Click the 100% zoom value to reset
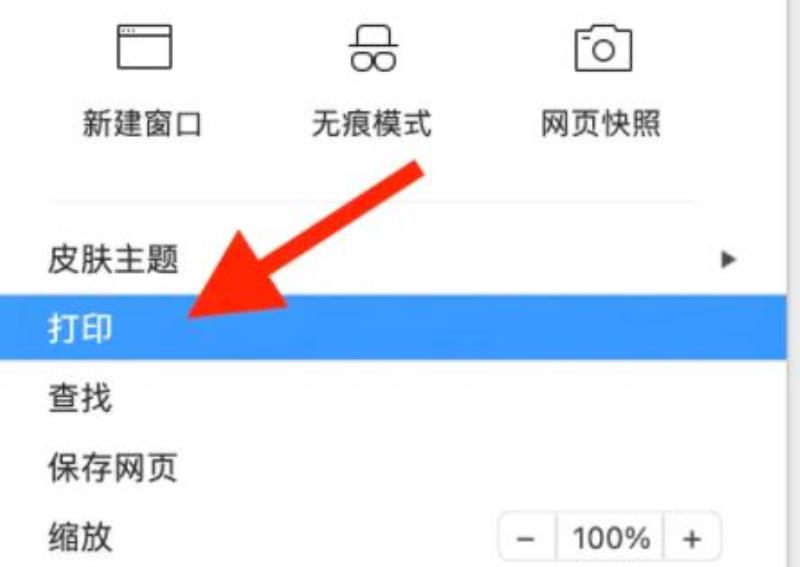This screenshot has width=800, height=567. pos(611,538)
